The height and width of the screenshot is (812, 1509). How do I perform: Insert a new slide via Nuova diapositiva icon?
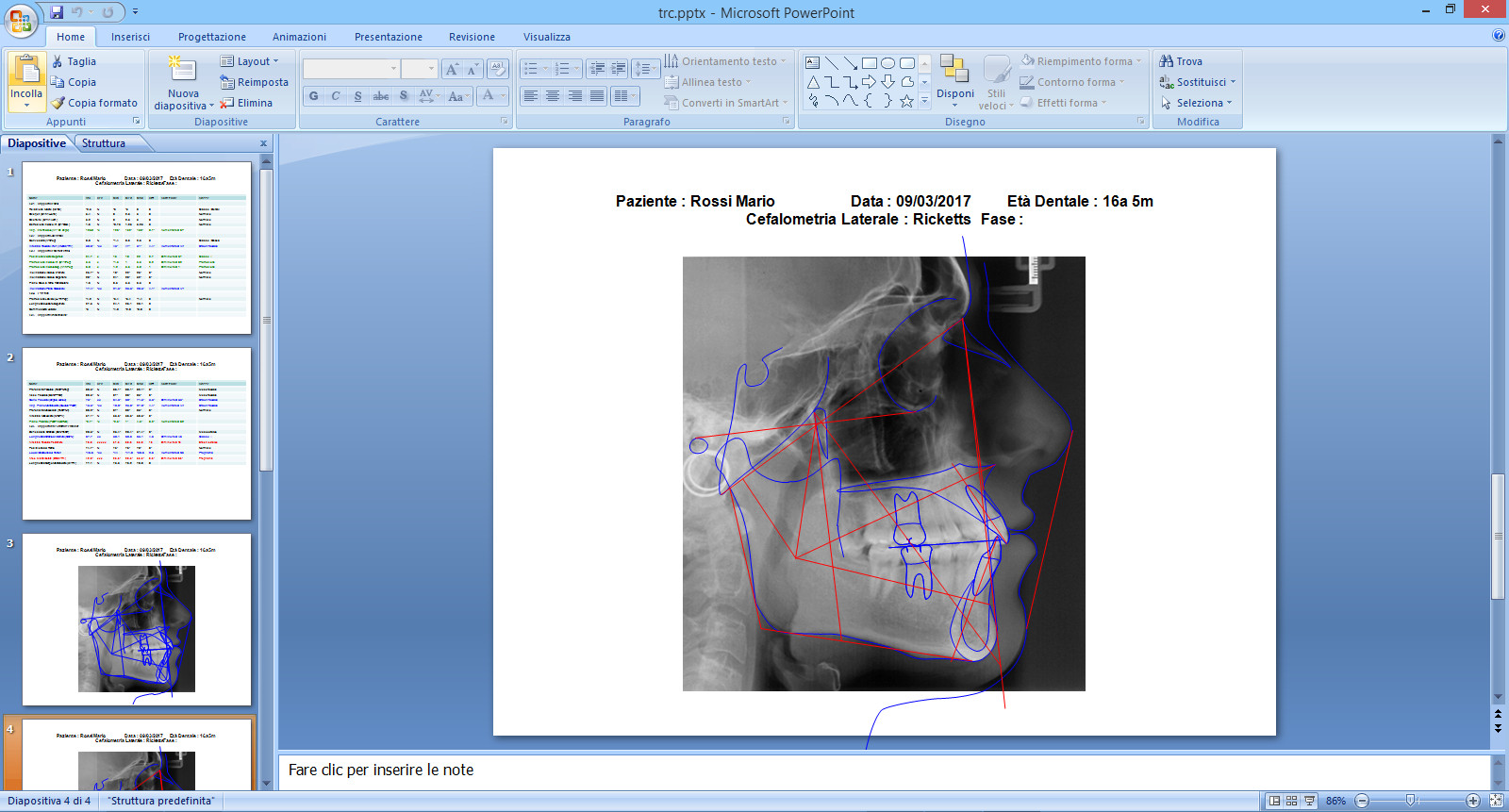tap(182, 69)
